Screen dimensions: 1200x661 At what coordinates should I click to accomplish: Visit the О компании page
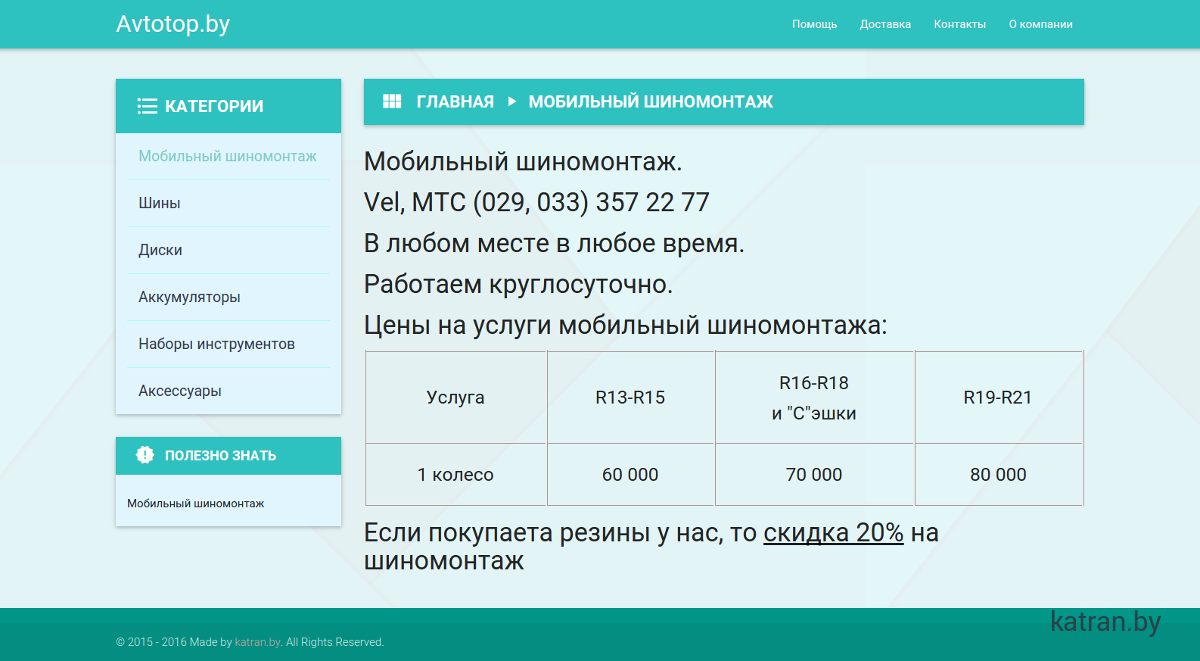1040,24
